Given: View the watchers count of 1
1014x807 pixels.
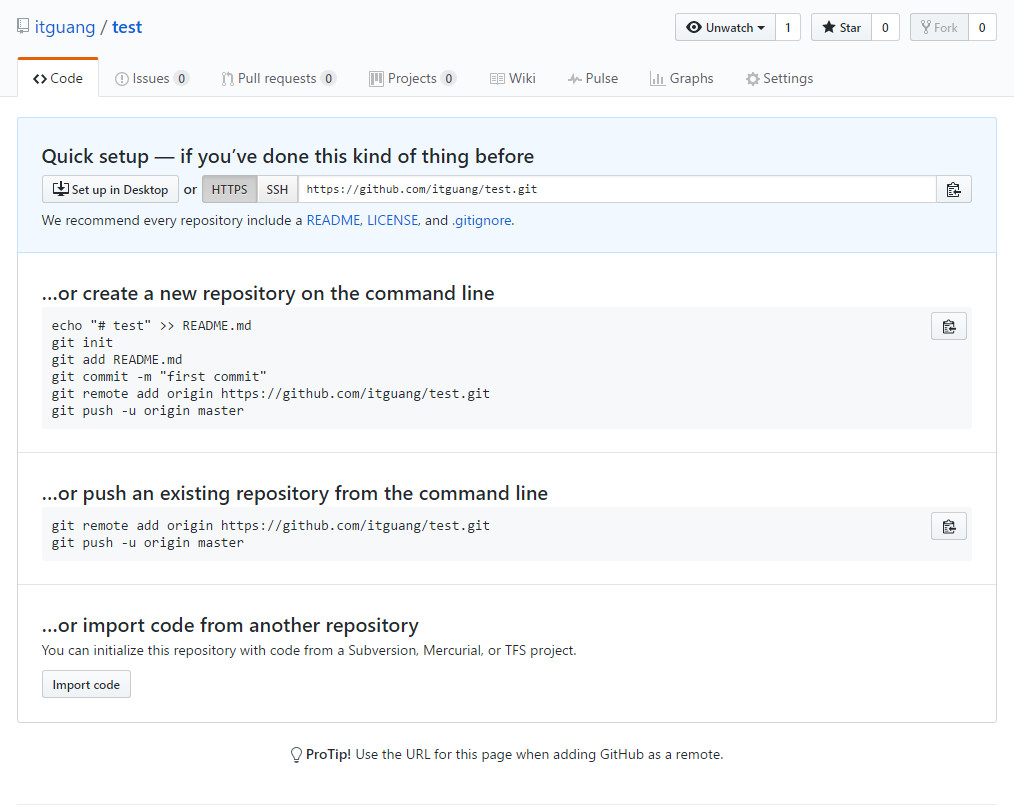Looking at the screenshot, I should (788, 27).
